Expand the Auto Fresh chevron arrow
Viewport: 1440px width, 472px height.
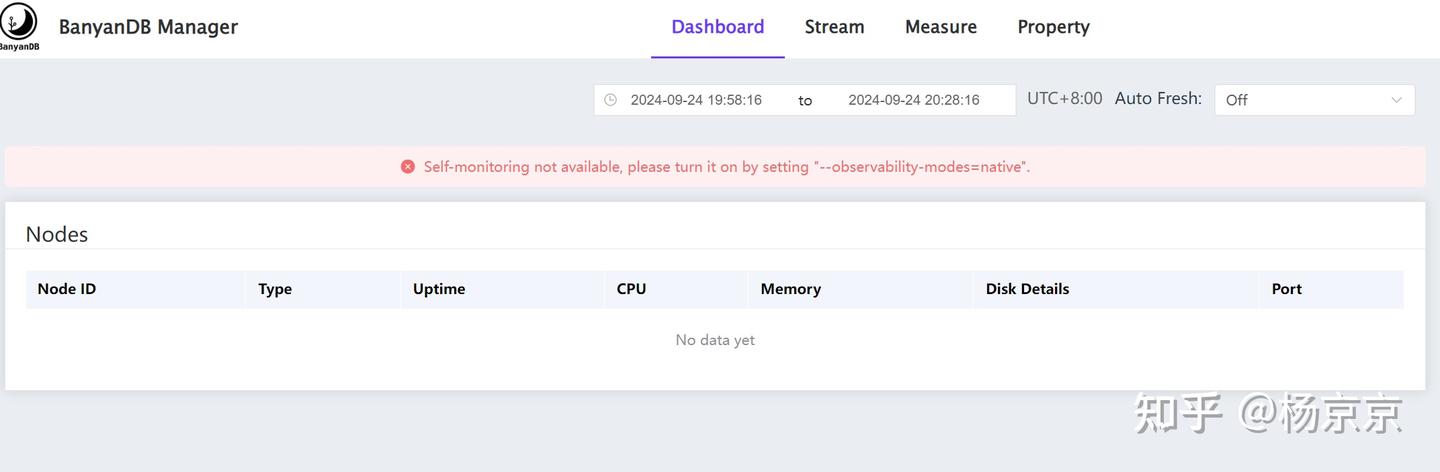1397,100
